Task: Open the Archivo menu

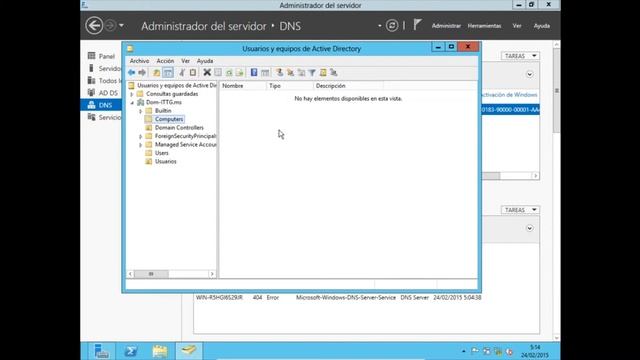Action: coord(139,61)
